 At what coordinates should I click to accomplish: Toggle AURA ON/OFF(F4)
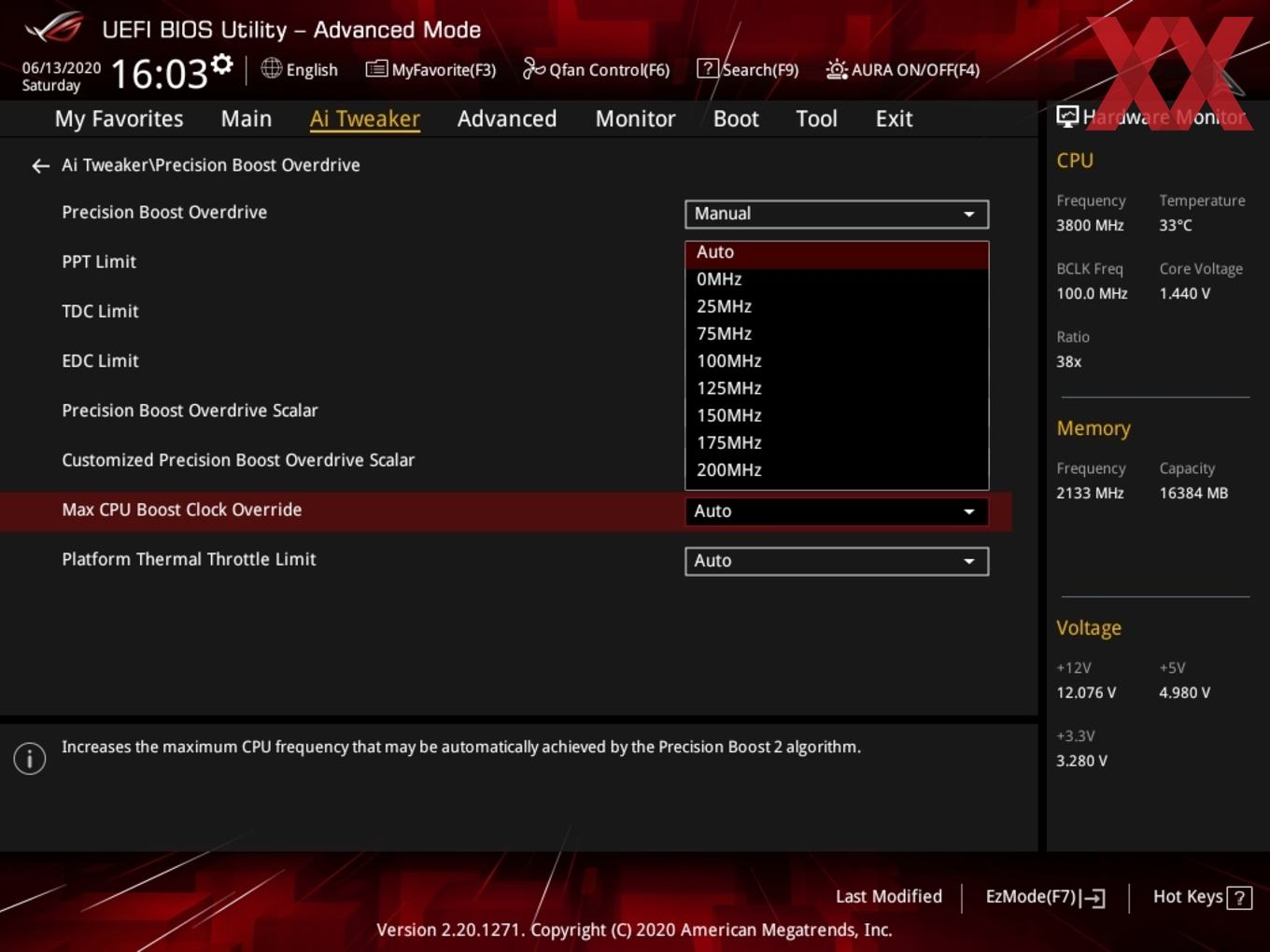click(x=903, y=70)
